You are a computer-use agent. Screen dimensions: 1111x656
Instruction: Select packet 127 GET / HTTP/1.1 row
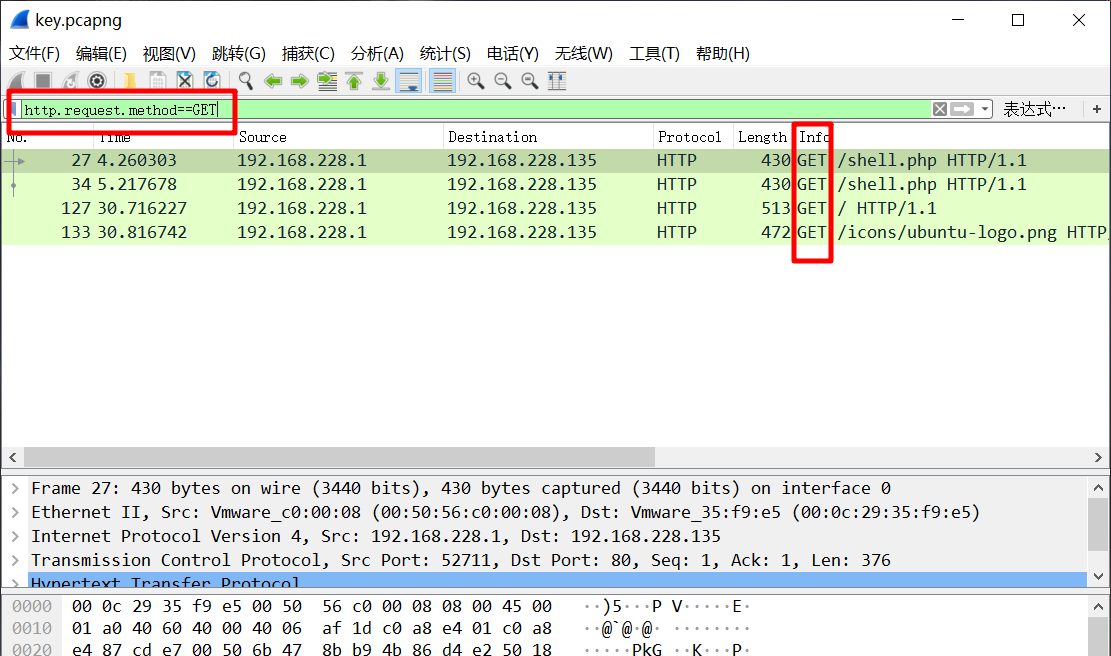pyautogui.click(x=556, y=209)
